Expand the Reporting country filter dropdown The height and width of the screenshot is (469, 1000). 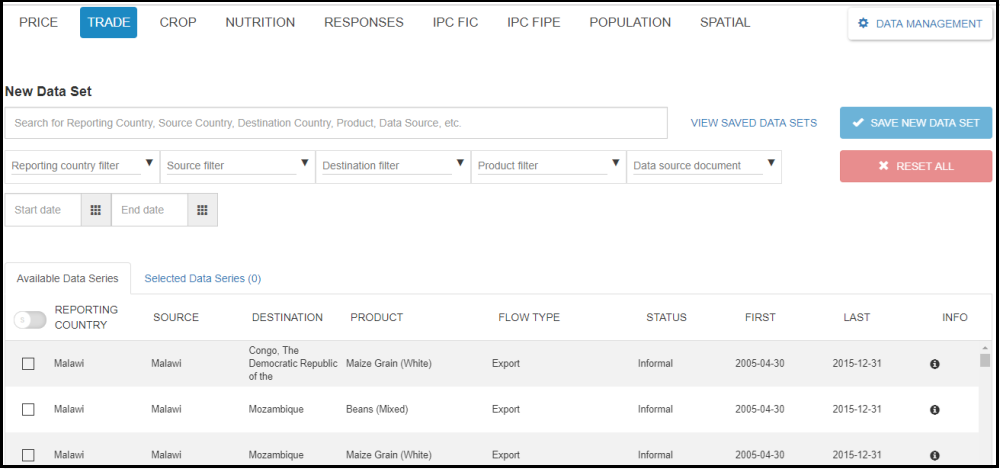pos(82,166)
